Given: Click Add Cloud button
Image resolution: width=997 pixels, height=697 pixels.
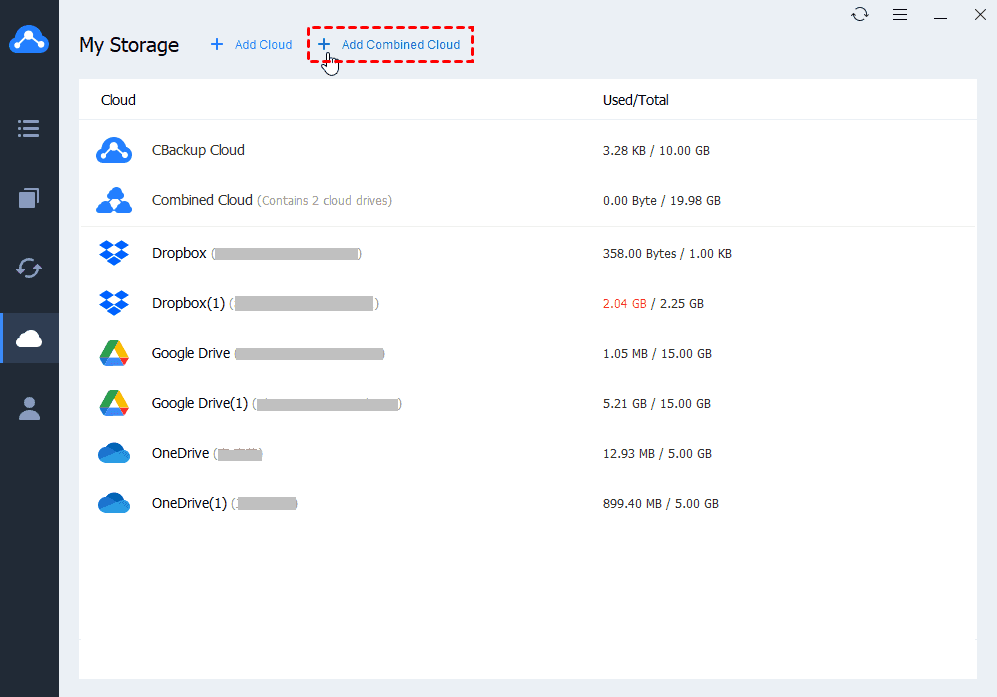Looking at the screenshot, I should coord(252,45).
